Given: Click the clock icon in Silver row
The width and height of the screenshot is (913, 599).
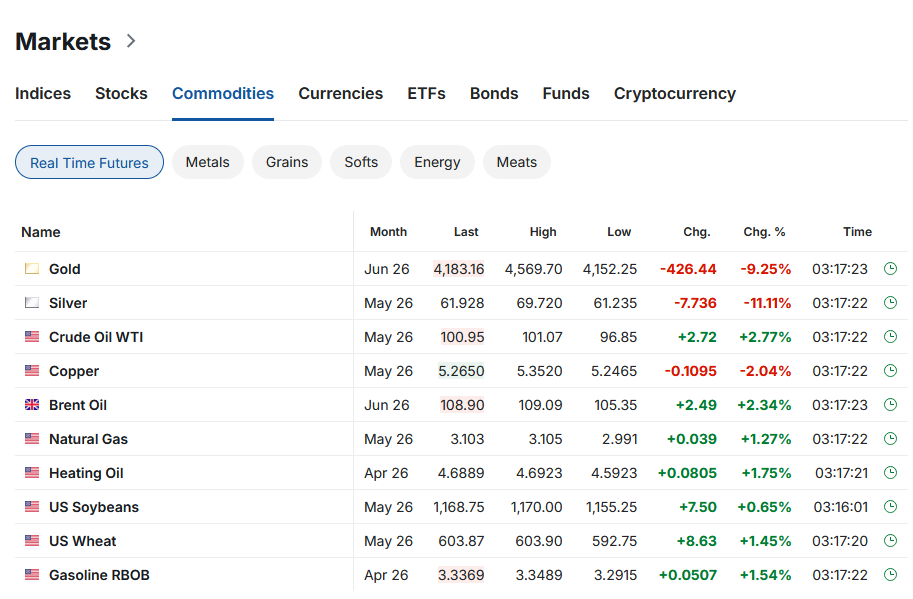Looking at the screenshot, I should coord(890,303).
